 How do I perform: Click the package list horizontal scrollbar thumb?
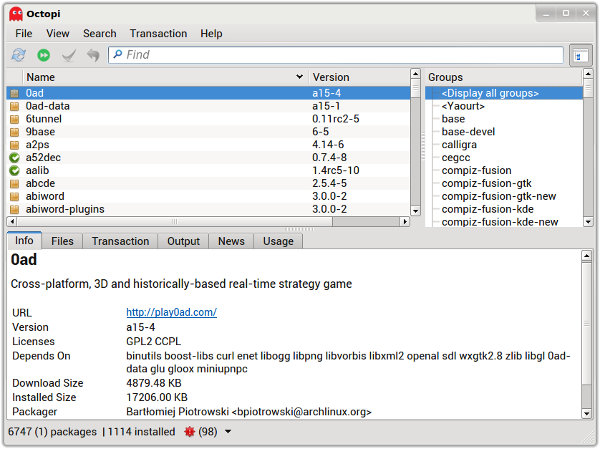(x=174, y=222)
